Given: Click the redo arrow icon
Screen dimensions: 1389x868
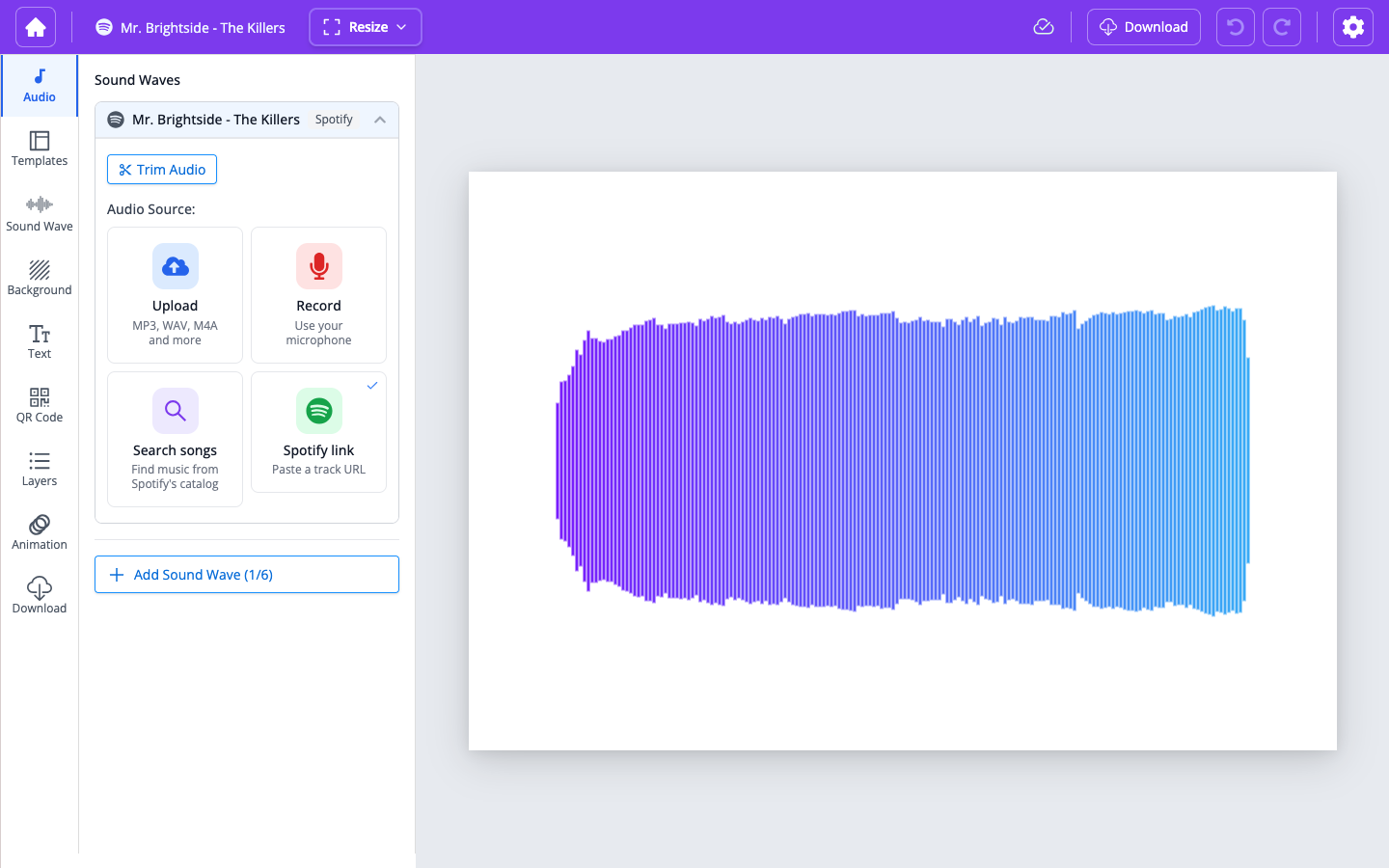Looking at the screenshot, I should pos(1281,27).
